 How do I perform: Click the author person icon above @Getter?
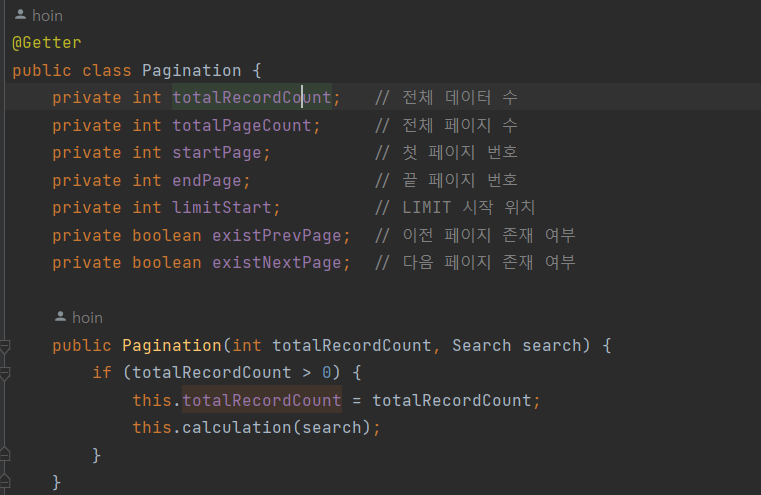(x=20, y=15)
